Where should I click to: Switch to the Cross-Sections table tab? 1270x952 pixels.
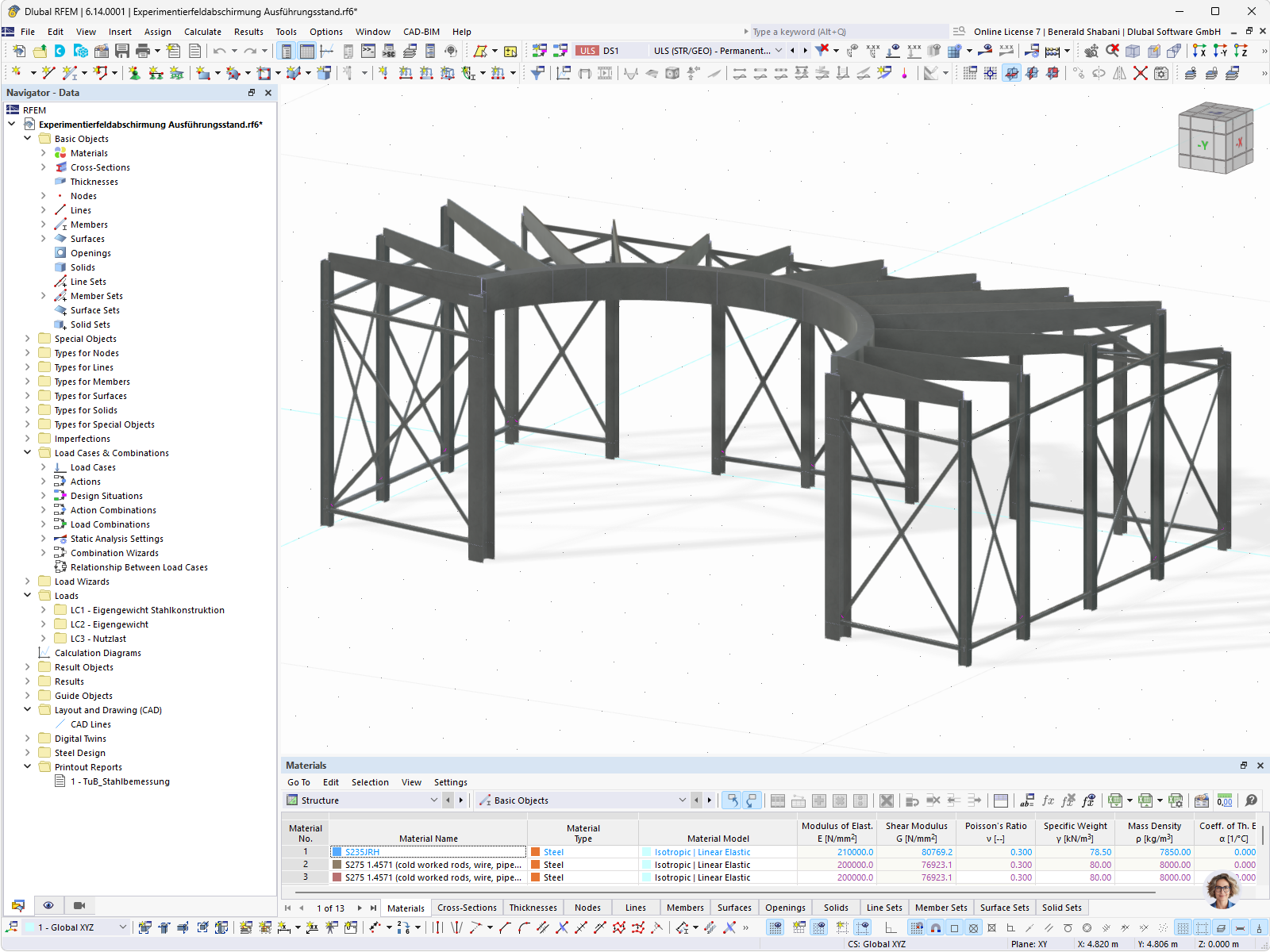[x=467, y=908]
